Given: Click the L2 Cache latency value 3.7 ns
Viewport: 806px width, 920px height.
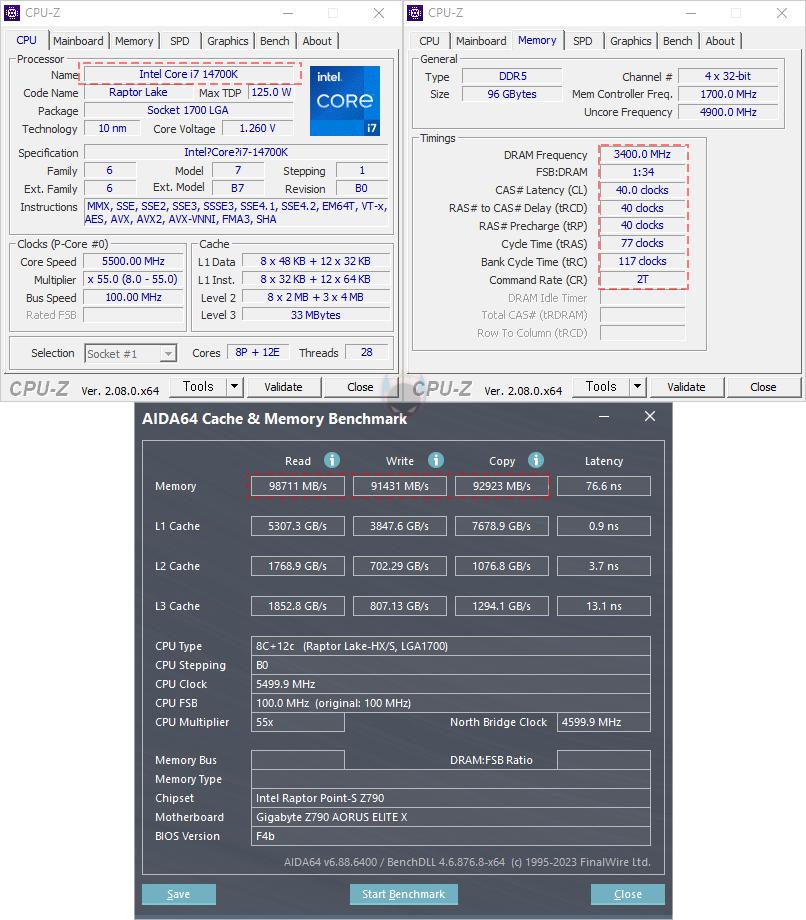Looking at the screenshot, I should (x=604, y=566).
